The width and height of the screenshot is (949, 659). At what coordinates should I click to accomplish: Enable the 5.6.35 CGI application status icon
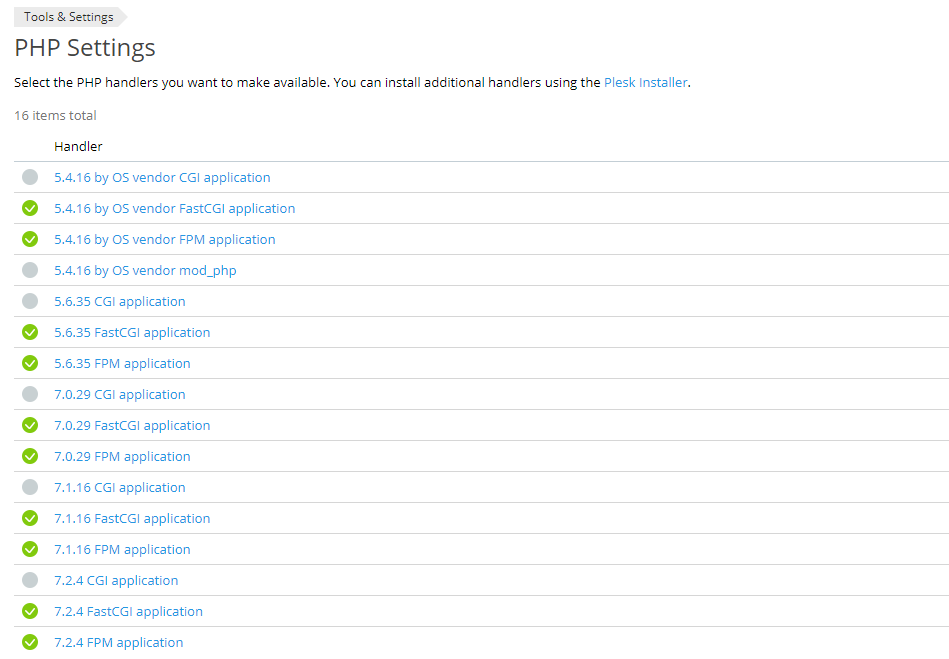tap(30, 301)
